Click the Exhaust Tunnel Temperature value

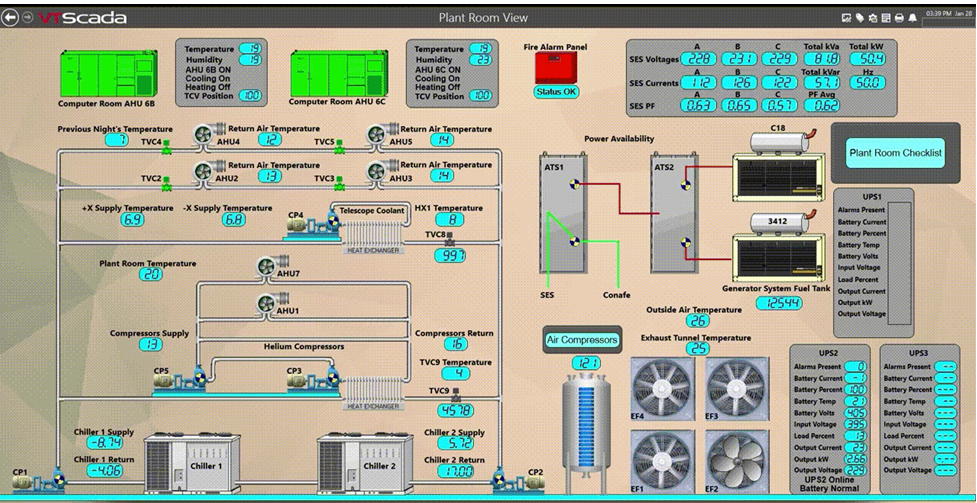point(697,348)
